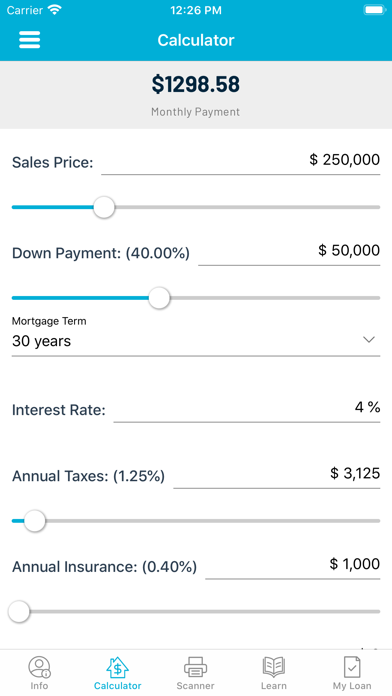
Task: Tap the Wi-Fi status icon
Action: click(x=55, y=10)
